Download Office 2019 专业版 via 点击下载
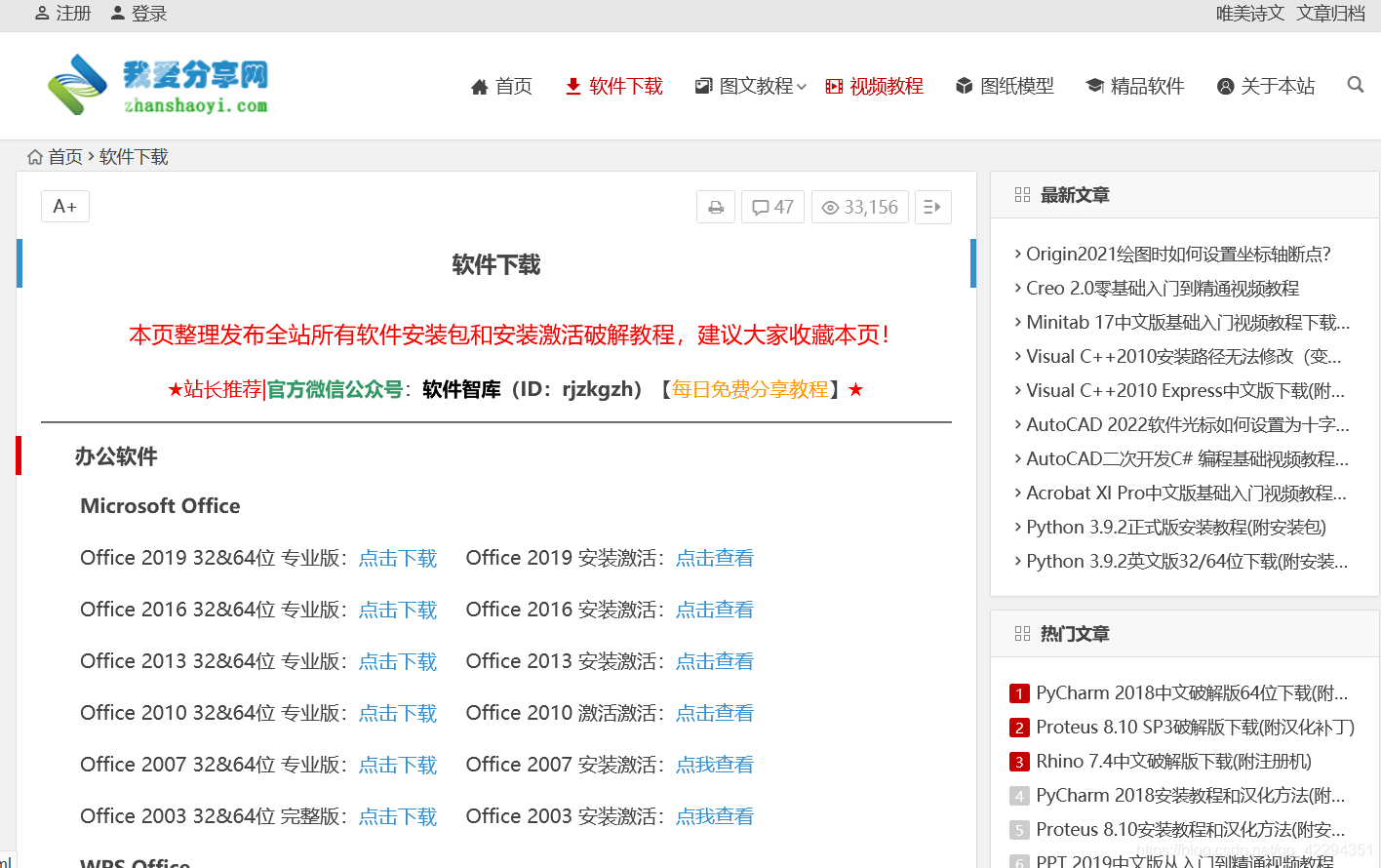 coord(398,558)
